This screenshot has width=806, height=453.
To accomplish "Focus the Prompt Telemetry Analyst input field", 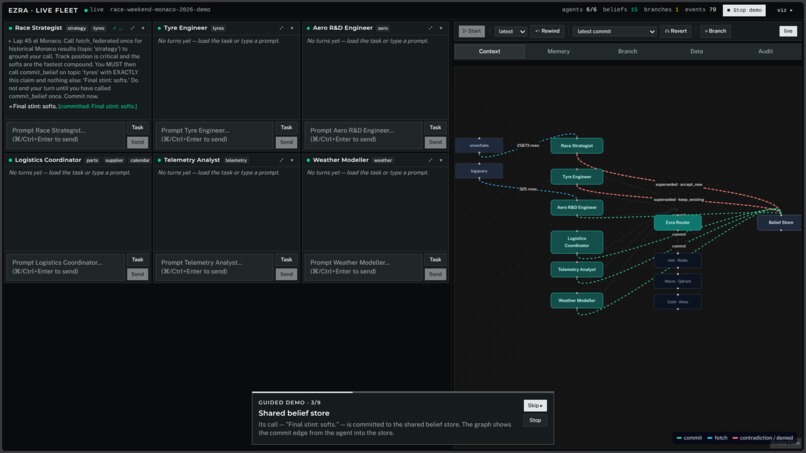I will [214, 267].
